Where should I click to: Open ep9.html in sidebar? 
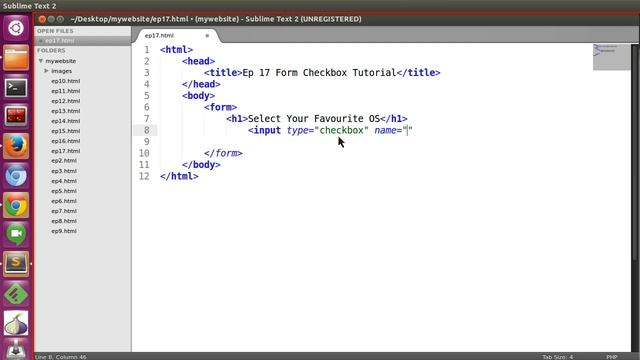(64, 231)
